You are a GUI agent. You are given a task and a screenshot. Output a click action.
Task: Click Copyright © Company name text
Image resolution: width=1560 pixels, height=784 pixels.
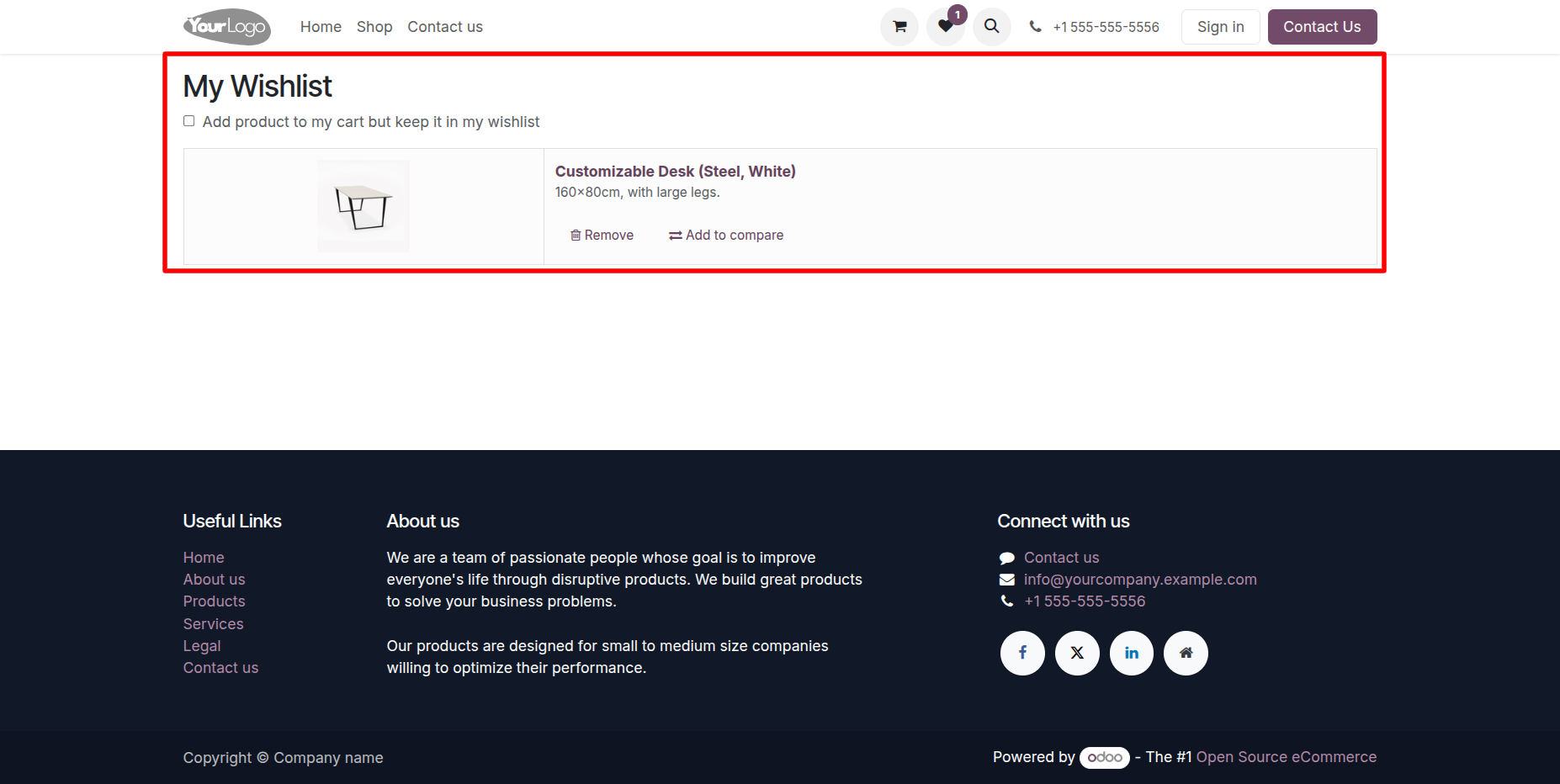[x=284, y=758]
